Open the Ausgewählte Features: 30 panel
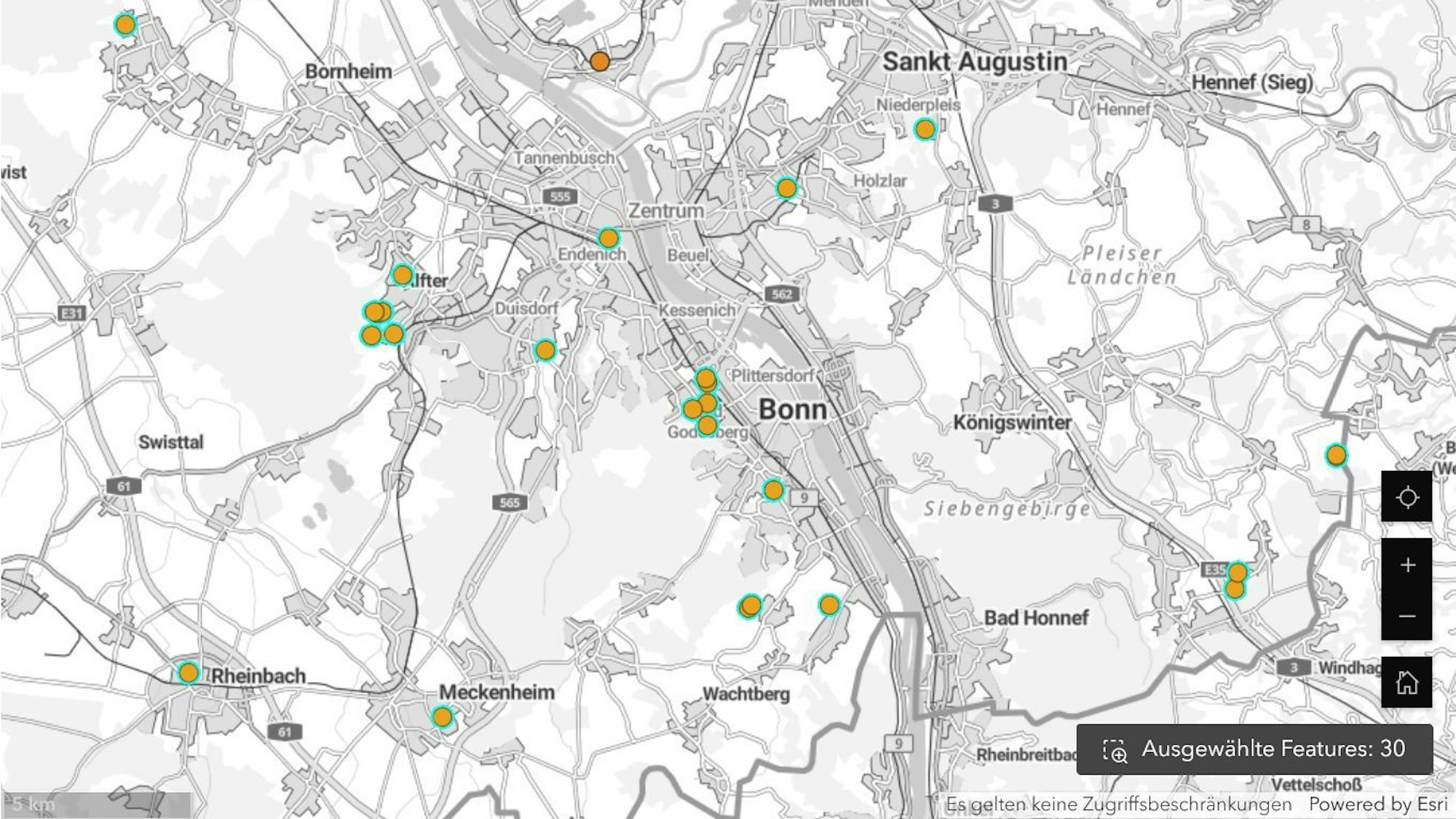 (1273, 749)
